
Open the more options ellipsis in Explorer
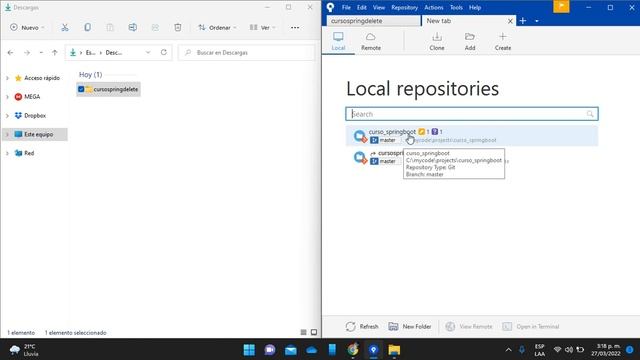(x=295, y=27)
